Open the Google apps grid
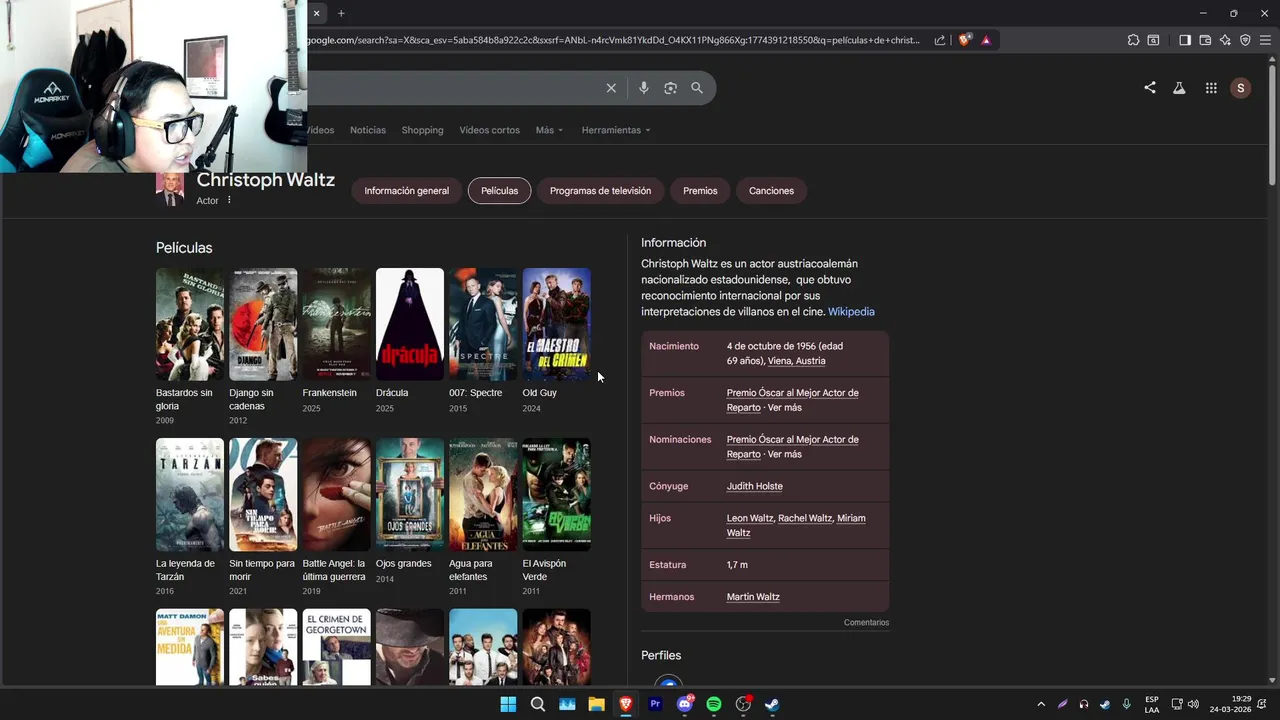This screenshot has width=1280, height=720. click(x=1211, y=88)
